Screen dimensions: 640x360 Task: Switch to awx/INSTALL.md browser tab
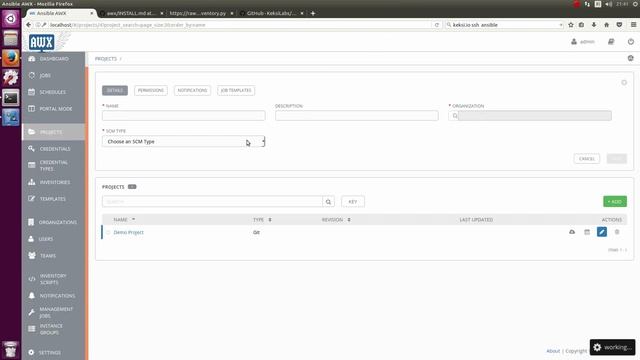tap(131, 13)
